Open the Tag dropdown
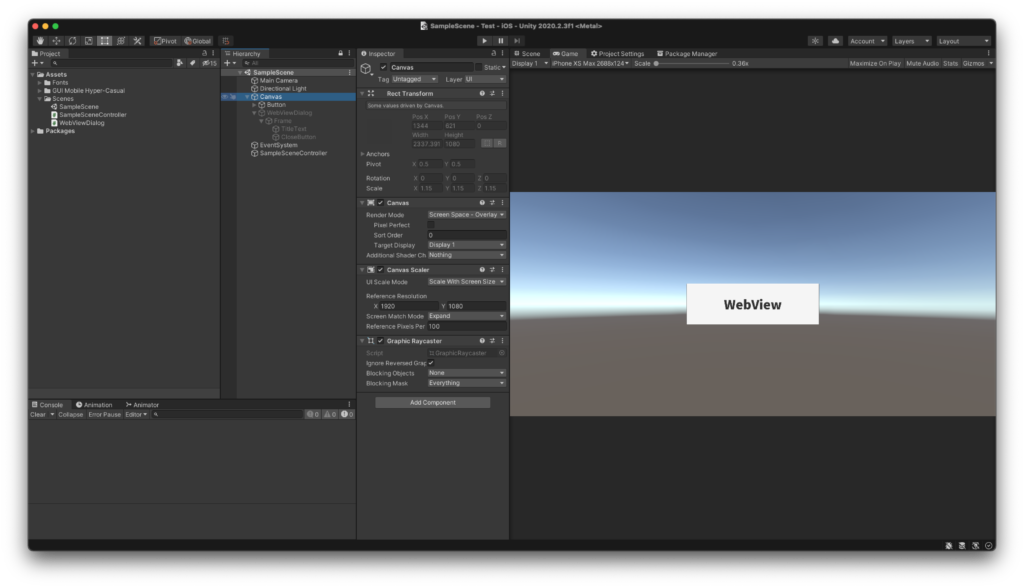The image size is (1024, 588). pyautogui.click(x=414, y=79)
